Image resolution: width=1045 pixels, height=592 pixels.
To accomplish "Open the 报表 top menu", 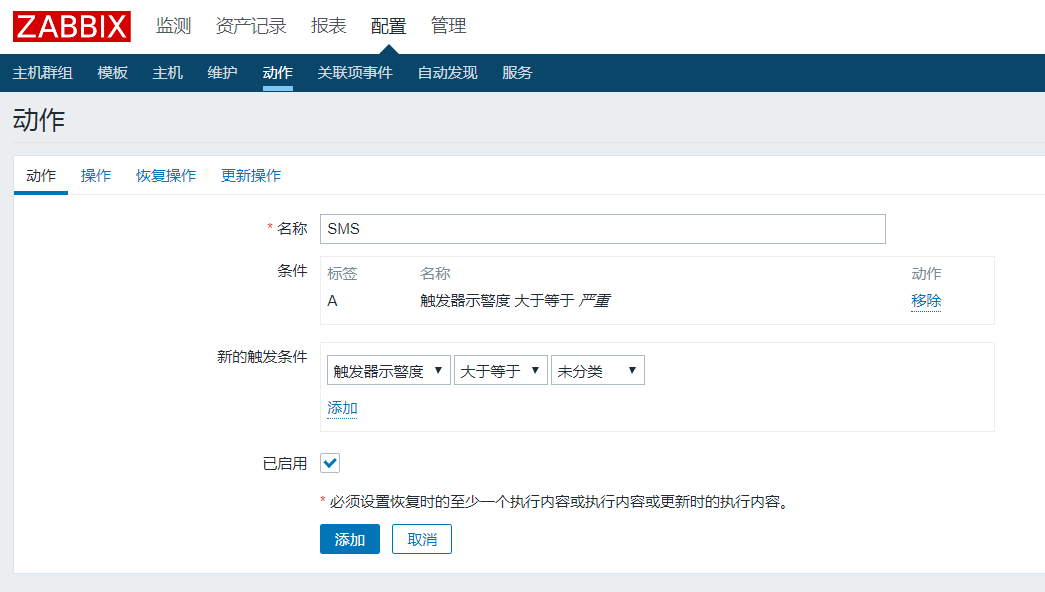I will 329,26.
